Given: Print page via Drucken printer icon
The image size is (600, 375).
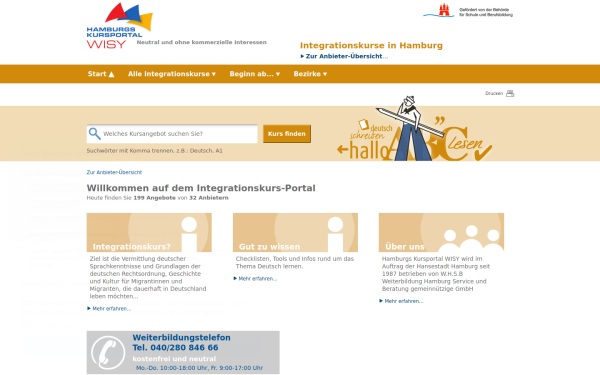Looking at the screenshot, I should click(510, 93).
